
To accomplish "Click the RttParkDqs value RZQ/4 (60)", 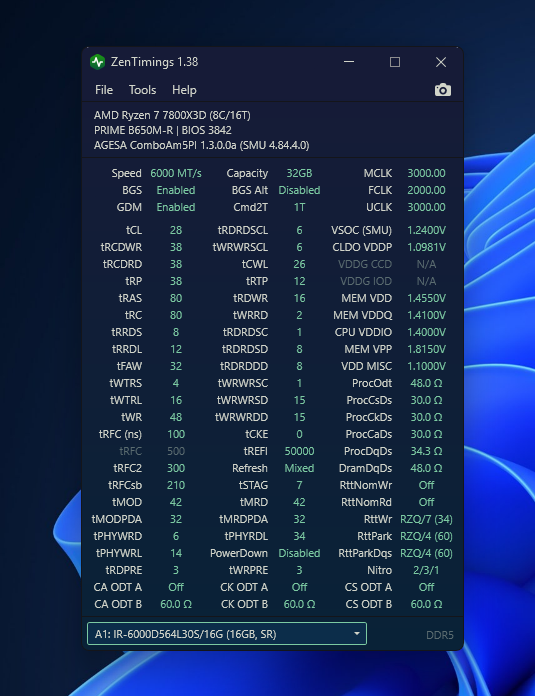I will coord(426,554).
